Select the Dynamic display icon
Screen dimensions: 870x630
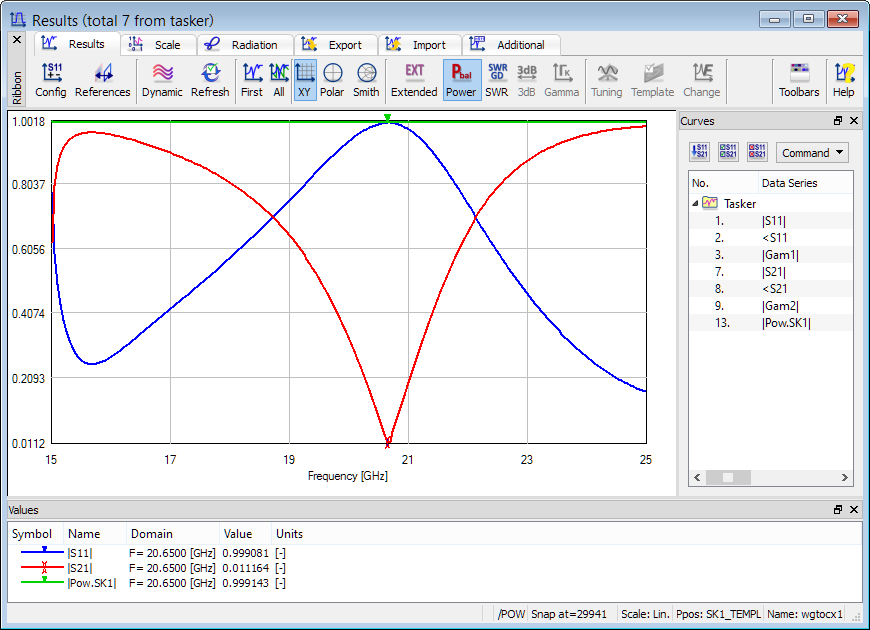(162, 80)
